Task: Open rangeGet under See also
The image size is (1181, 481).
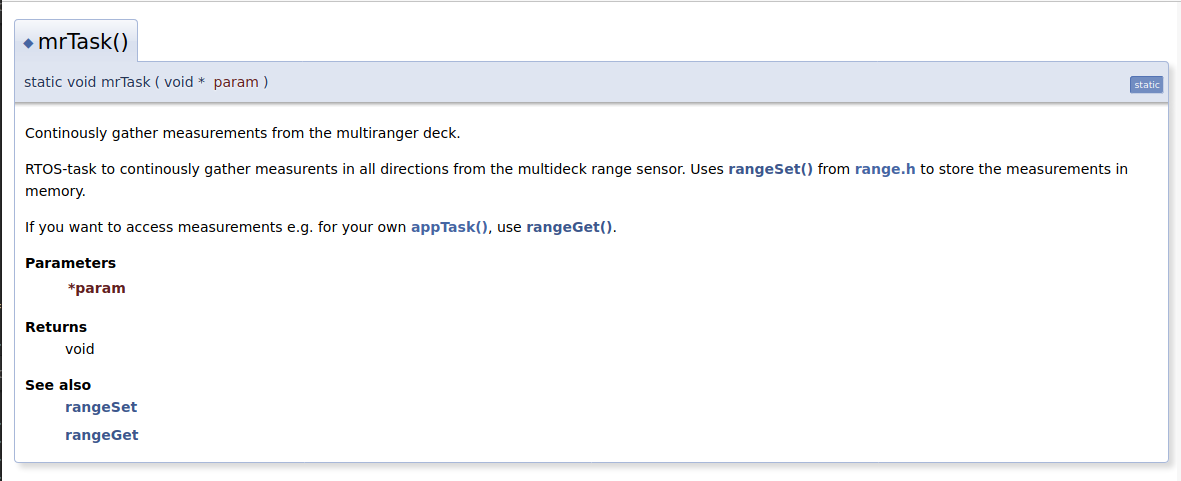Action: (102, 435)
